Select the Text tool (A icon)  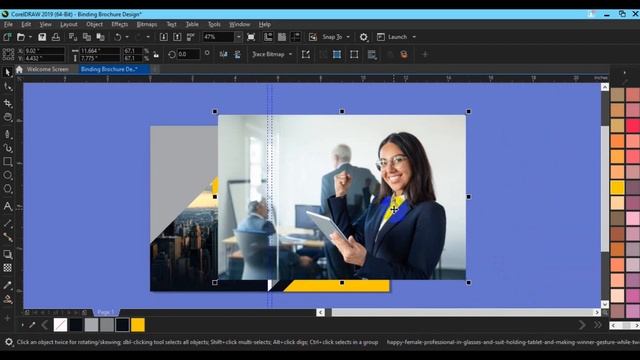click(7, 207)
